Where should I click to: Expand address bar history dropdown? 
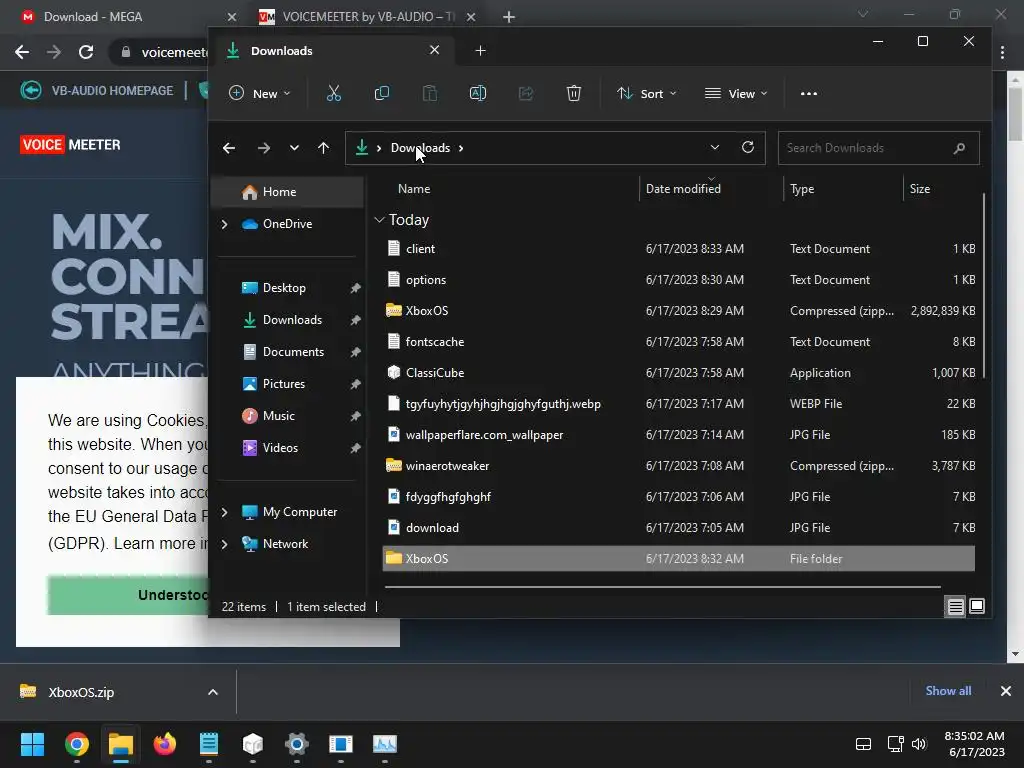click(x=714, y=147)
